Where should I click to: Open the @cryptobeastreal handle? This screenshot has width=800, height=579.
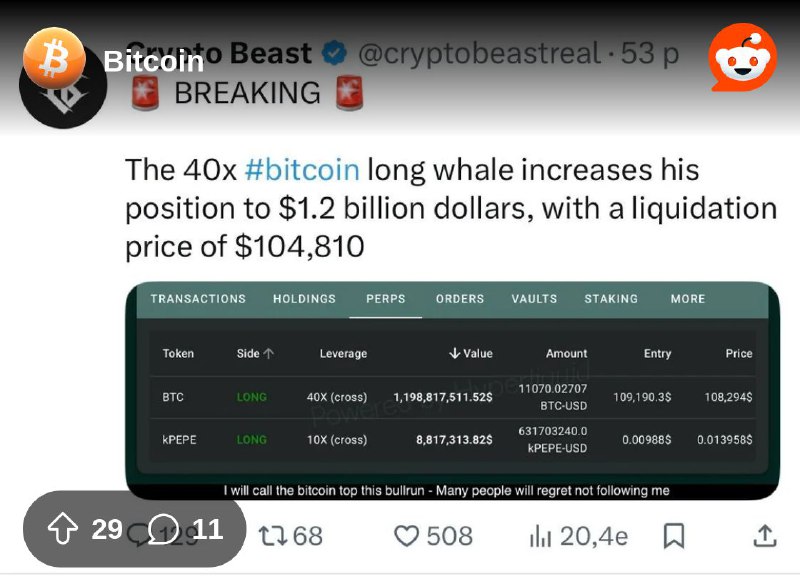coord(480,54)
